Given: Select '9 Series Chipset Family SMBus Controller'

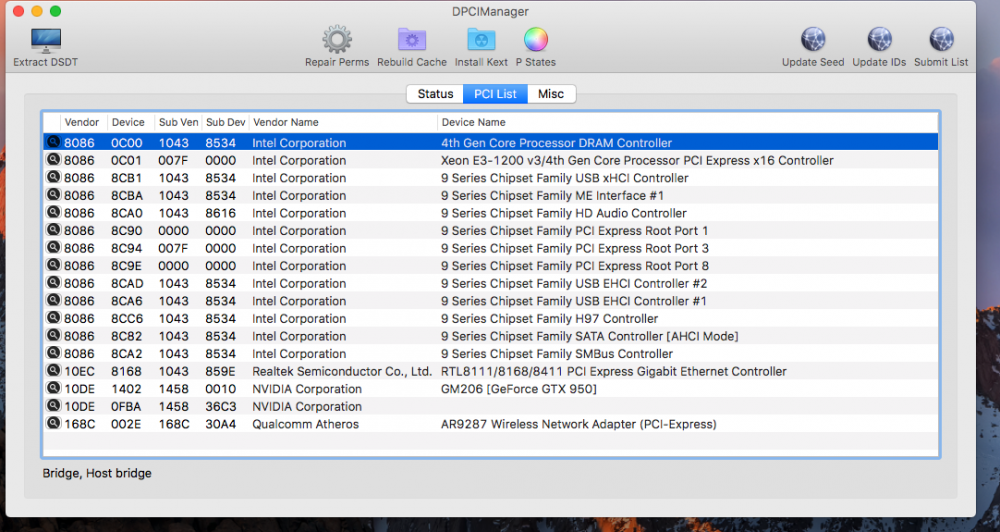Looking at the screenshot, I should coord(557,353).
